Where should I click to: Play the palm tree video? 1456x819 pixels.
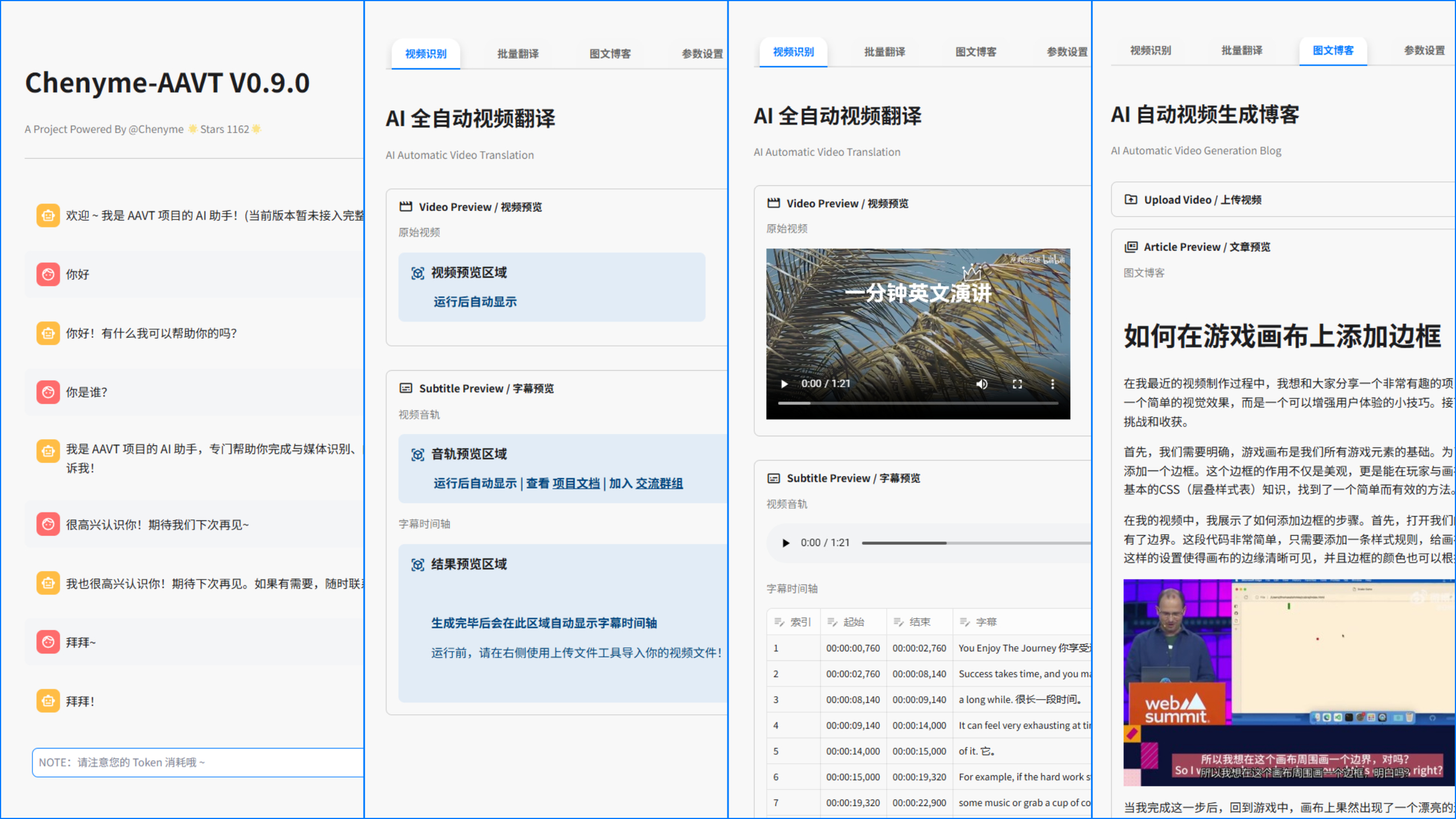784,384
